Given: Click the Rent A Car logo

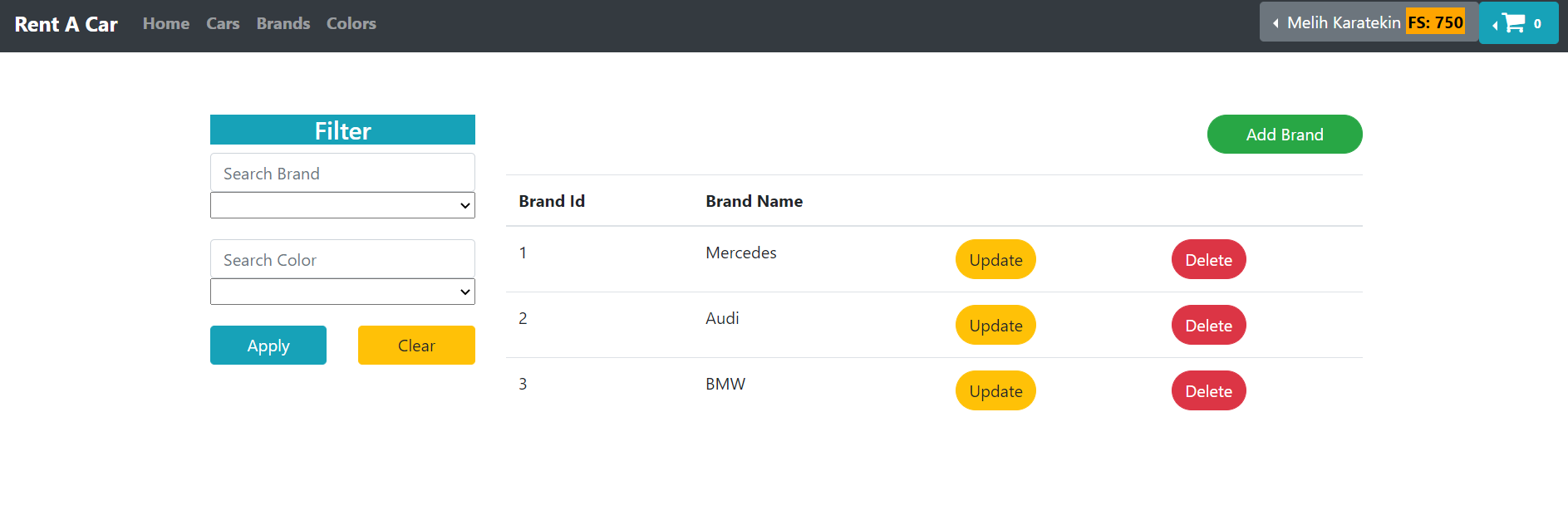Looking at the screenshot, I should (66, 25).
